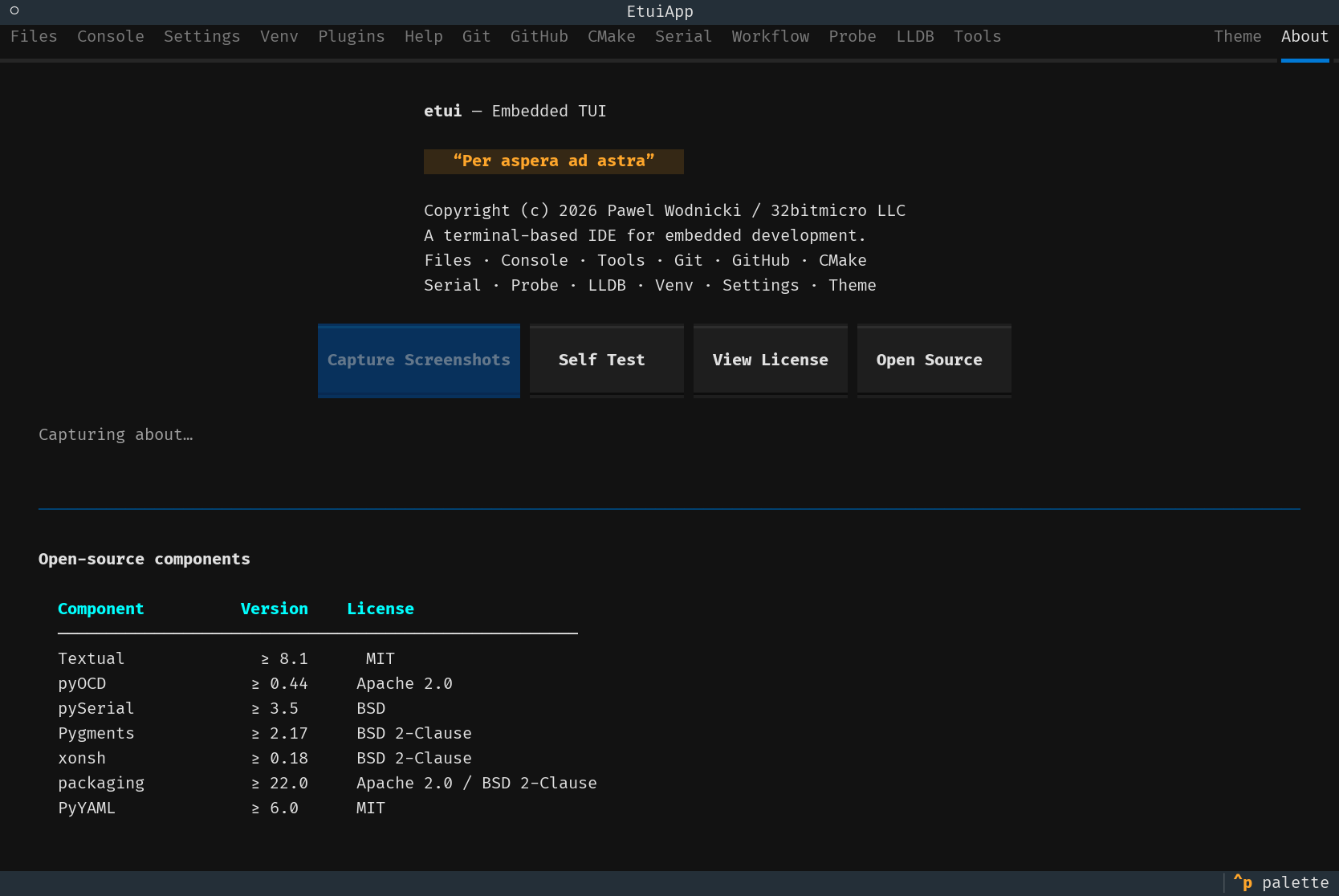The image size is (1339, 896).
Task: Select the About tab
Action: [1305, 37]
